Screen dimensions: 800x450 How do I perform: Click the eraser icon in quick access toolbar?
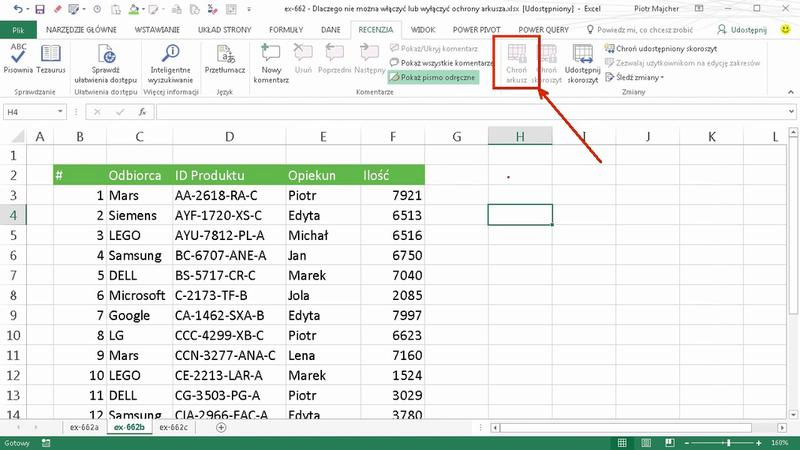57,9
